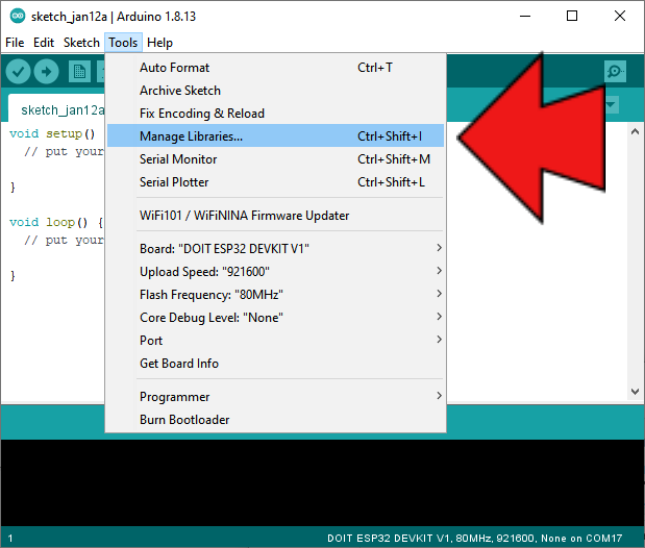Open Serial Monitor magnifier icon in toolbar
This screenshot has height=548, width=645.
click(615, 71)
